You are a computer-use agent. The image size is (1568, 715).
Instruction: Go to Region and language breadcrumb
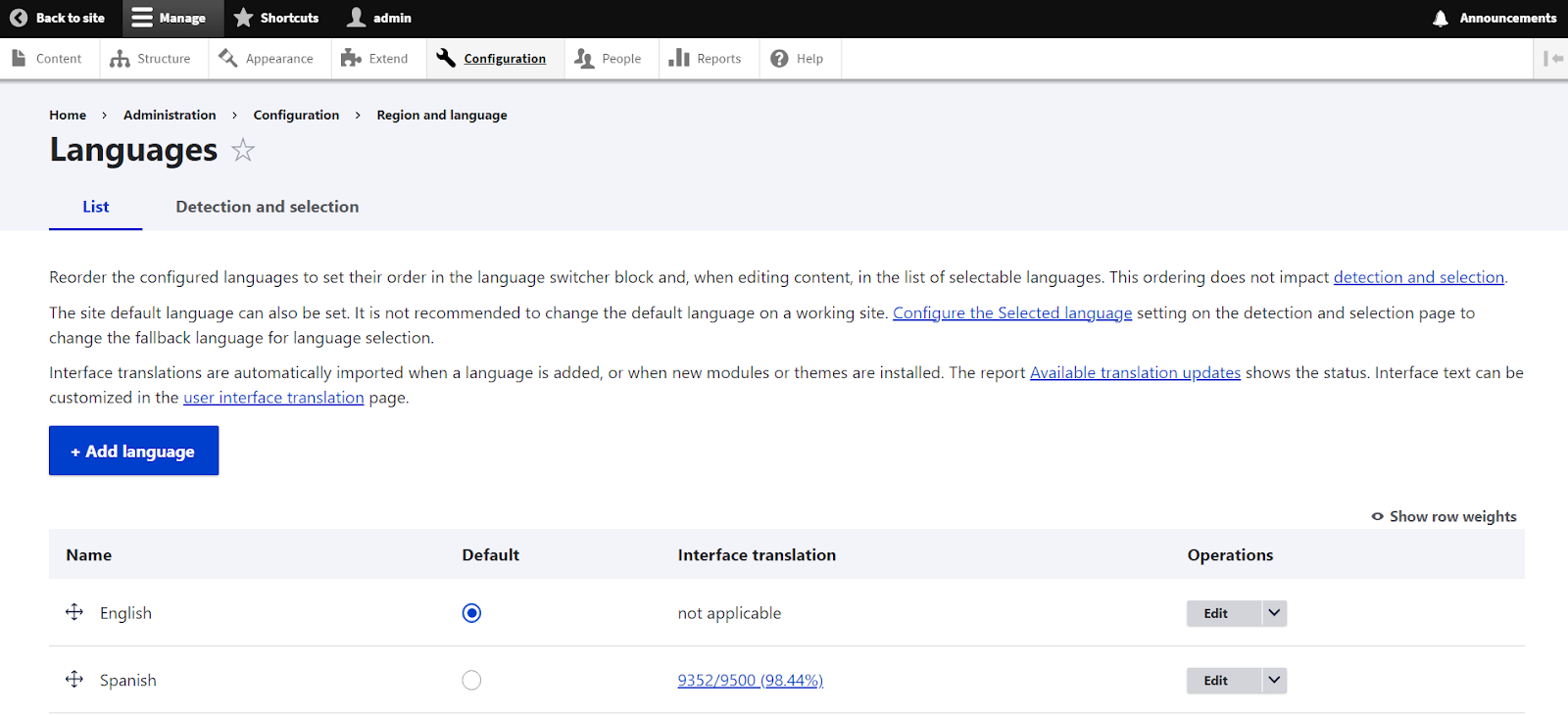click(442, 115)
